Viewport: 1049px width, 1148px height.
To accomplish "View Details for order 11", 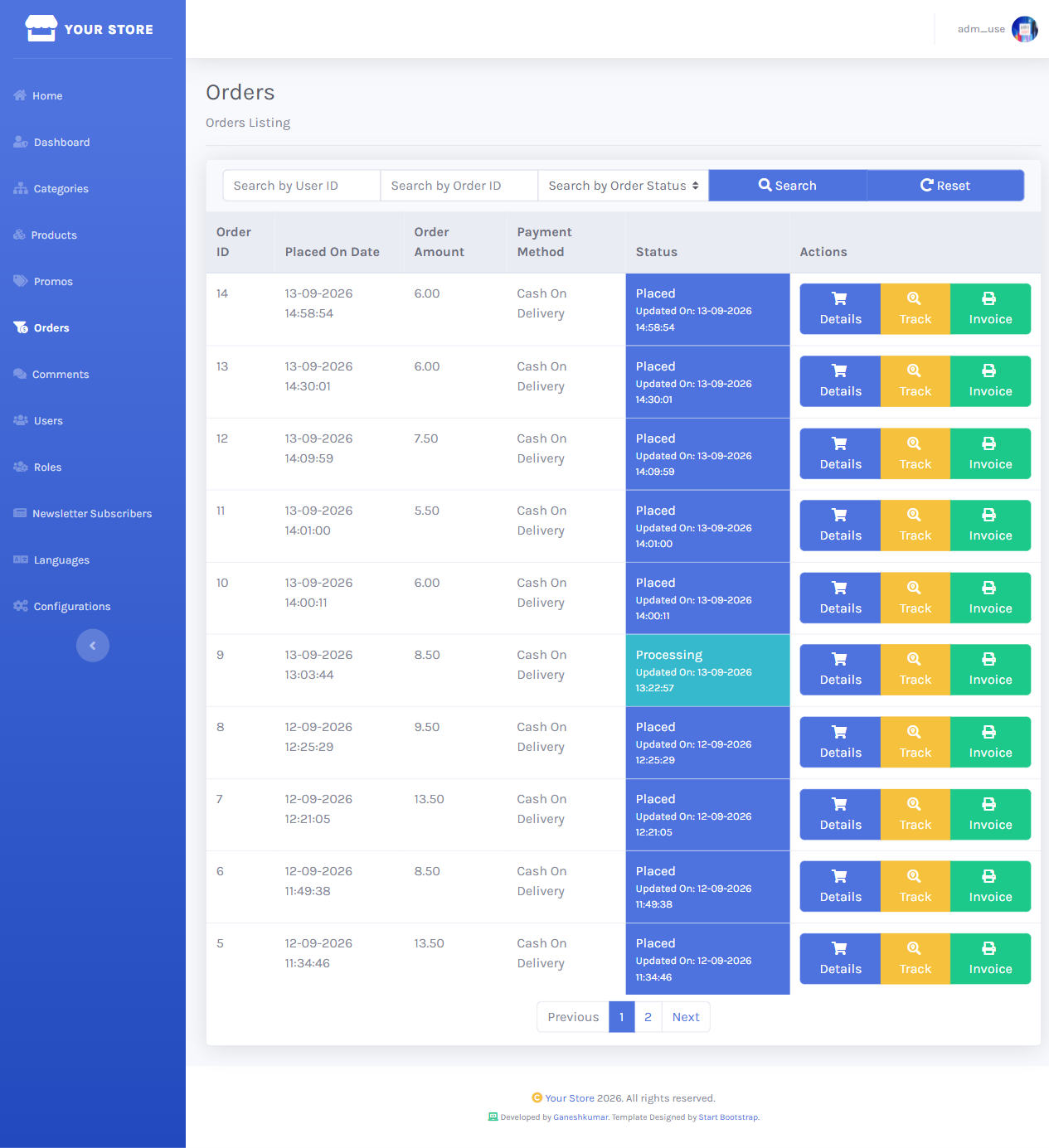I will tap(840, 526).
